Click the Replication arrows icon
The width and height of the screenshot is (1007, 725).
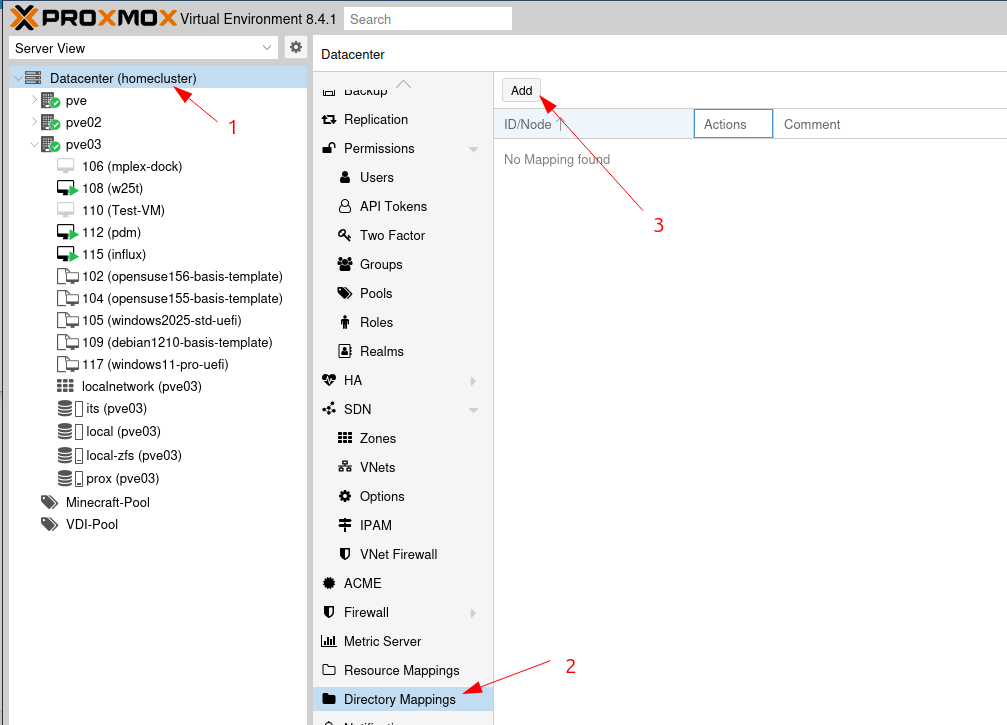pos(329,119)
